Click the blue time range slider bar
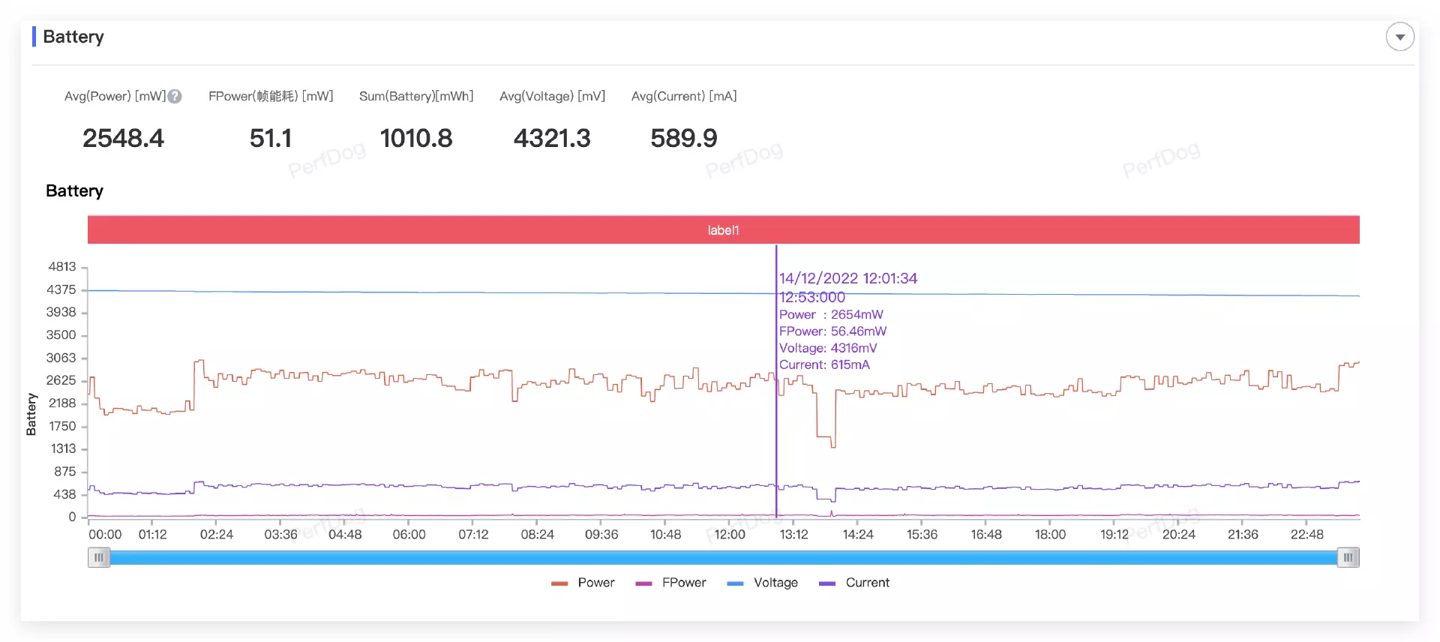This screenshot has height=642, width=1440. click(x=723, y=558)
